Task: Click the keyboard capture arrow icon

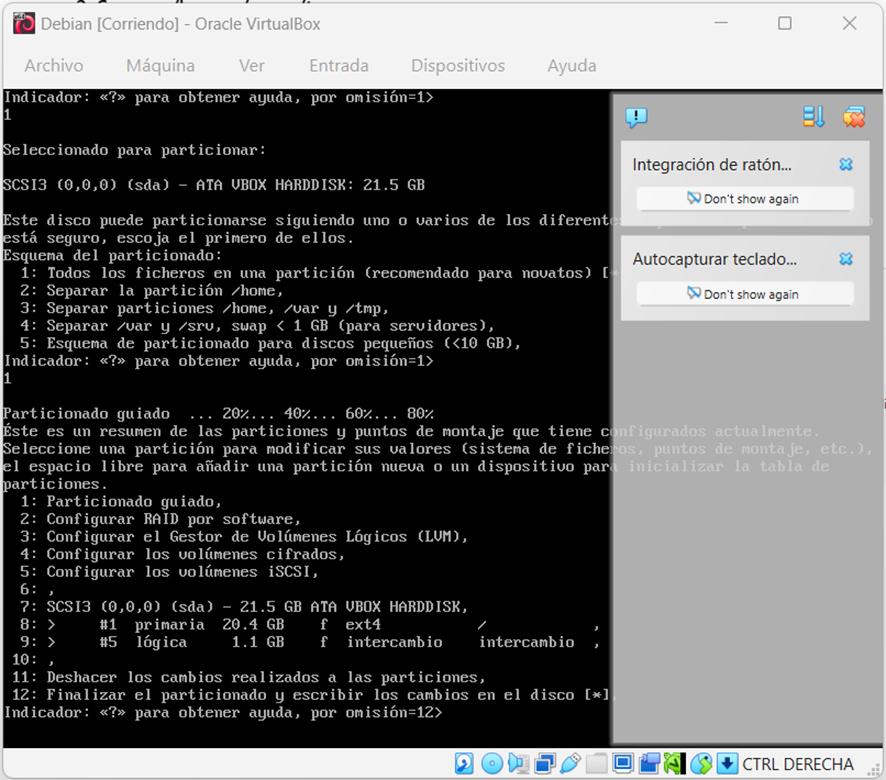Action: point(727,764)
